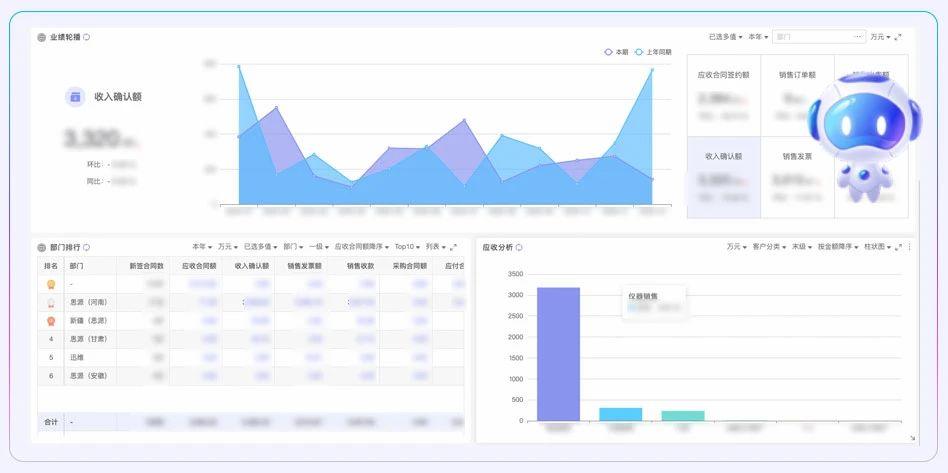Click refresh icon beside 部门排行 title
Image resolution: width=948 pixels, height=473 pixels.
pyautogui.click(x=87, y=247)
